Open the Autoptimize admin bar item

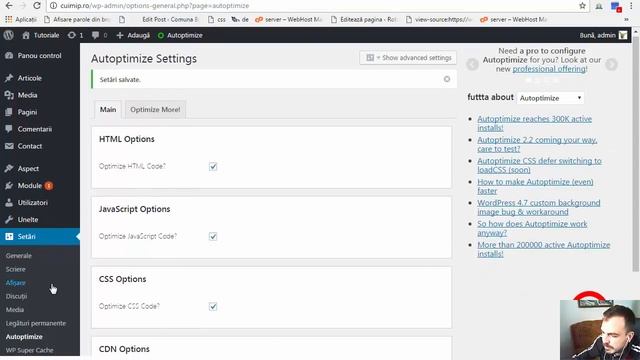[180, 35]
